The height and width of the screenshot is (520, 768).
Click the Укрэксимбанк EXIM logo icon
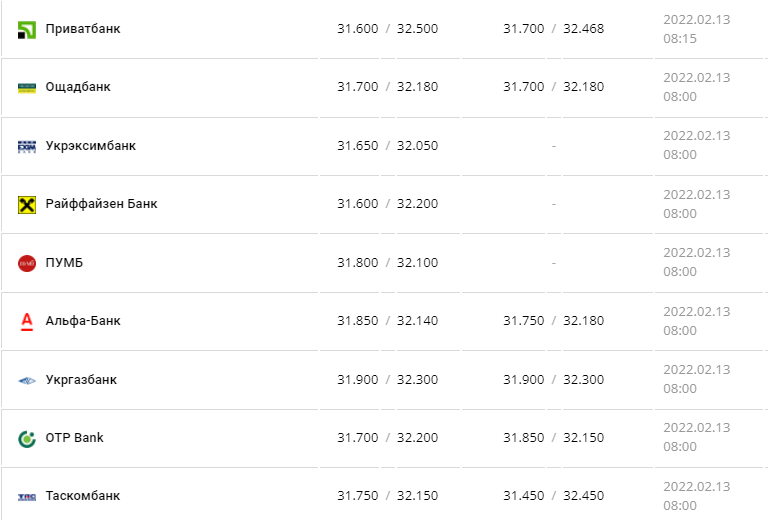pos(27,146)
